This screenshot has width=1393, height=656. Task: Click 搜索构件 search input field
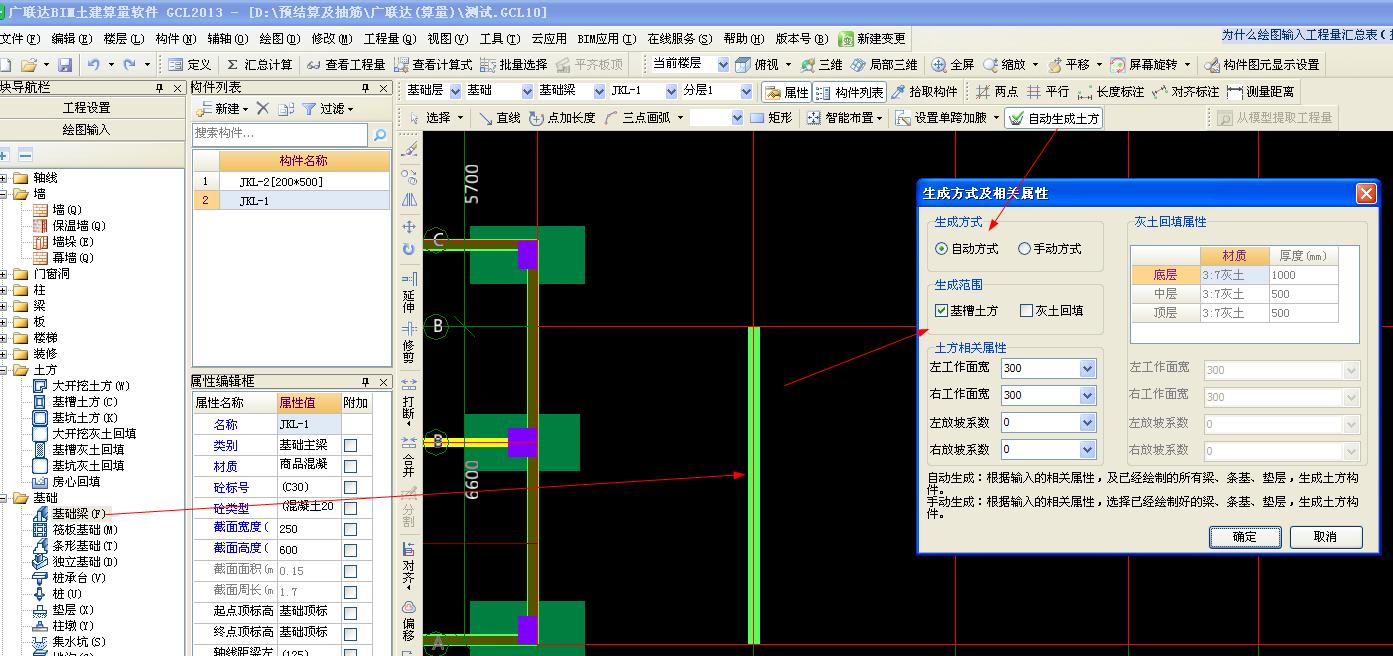280,134
